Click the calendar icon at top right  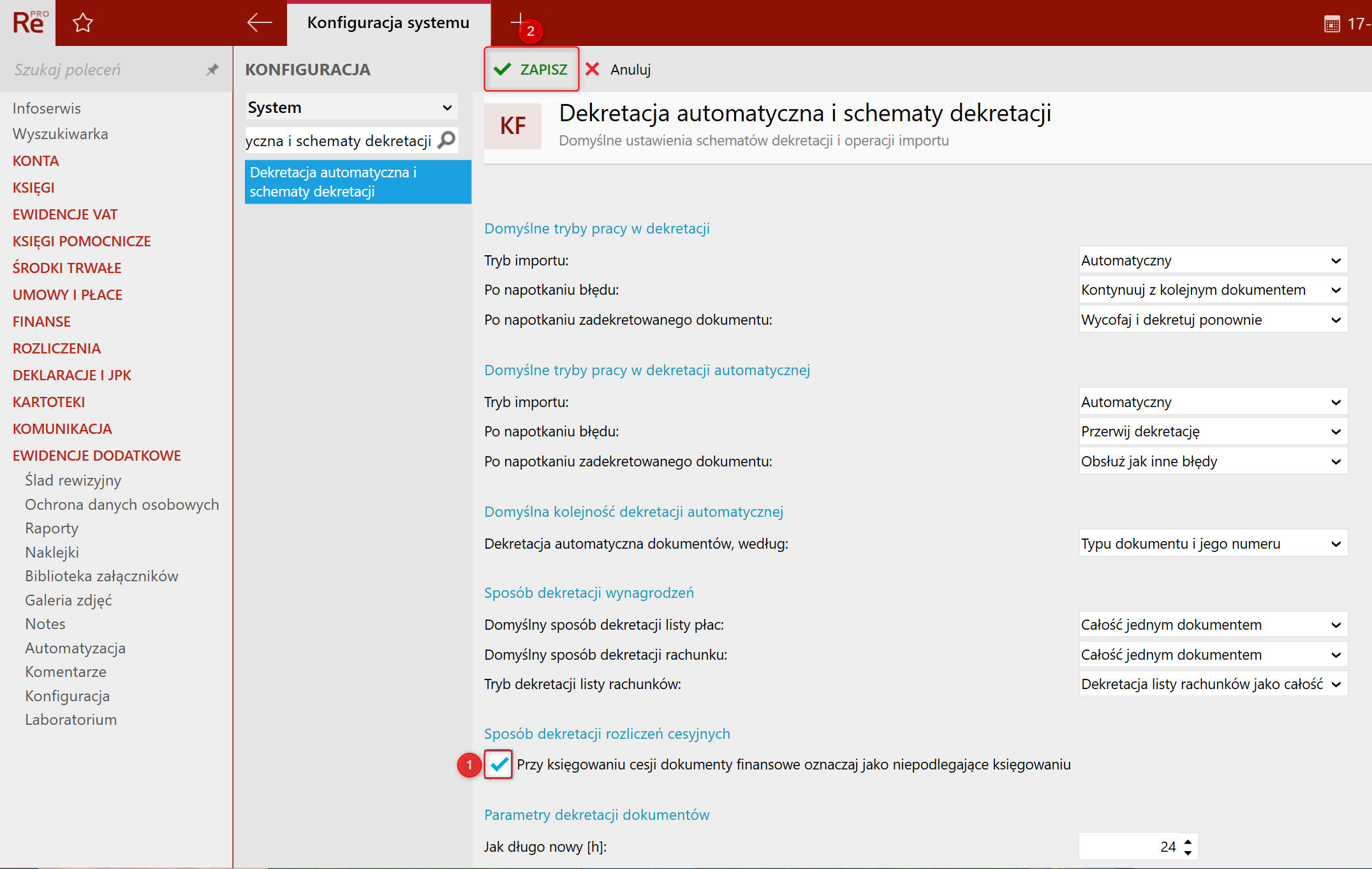pos(1332,24)
